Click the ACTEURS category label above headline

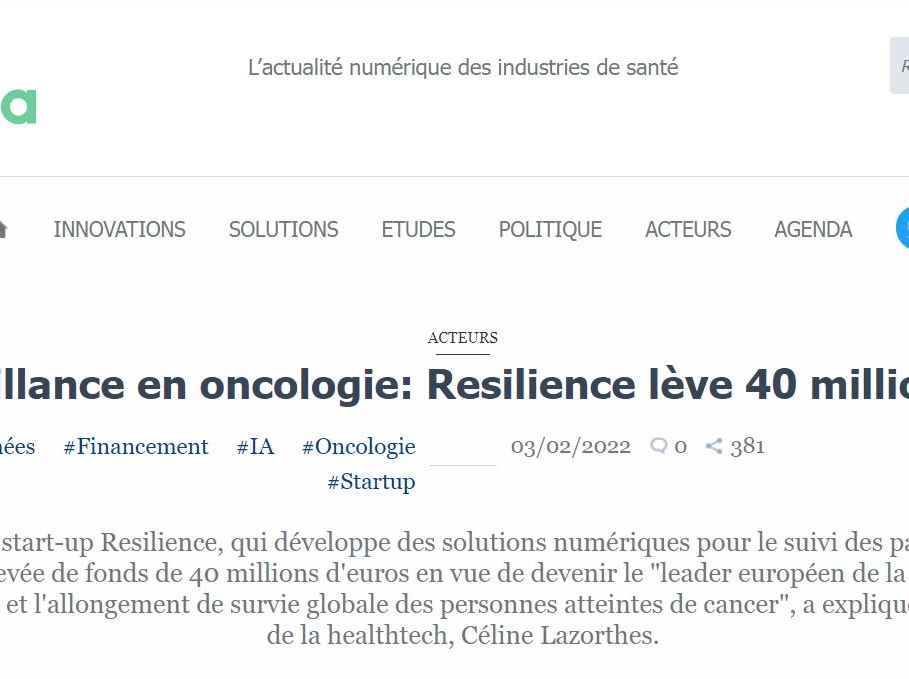[x=463, y=338]
